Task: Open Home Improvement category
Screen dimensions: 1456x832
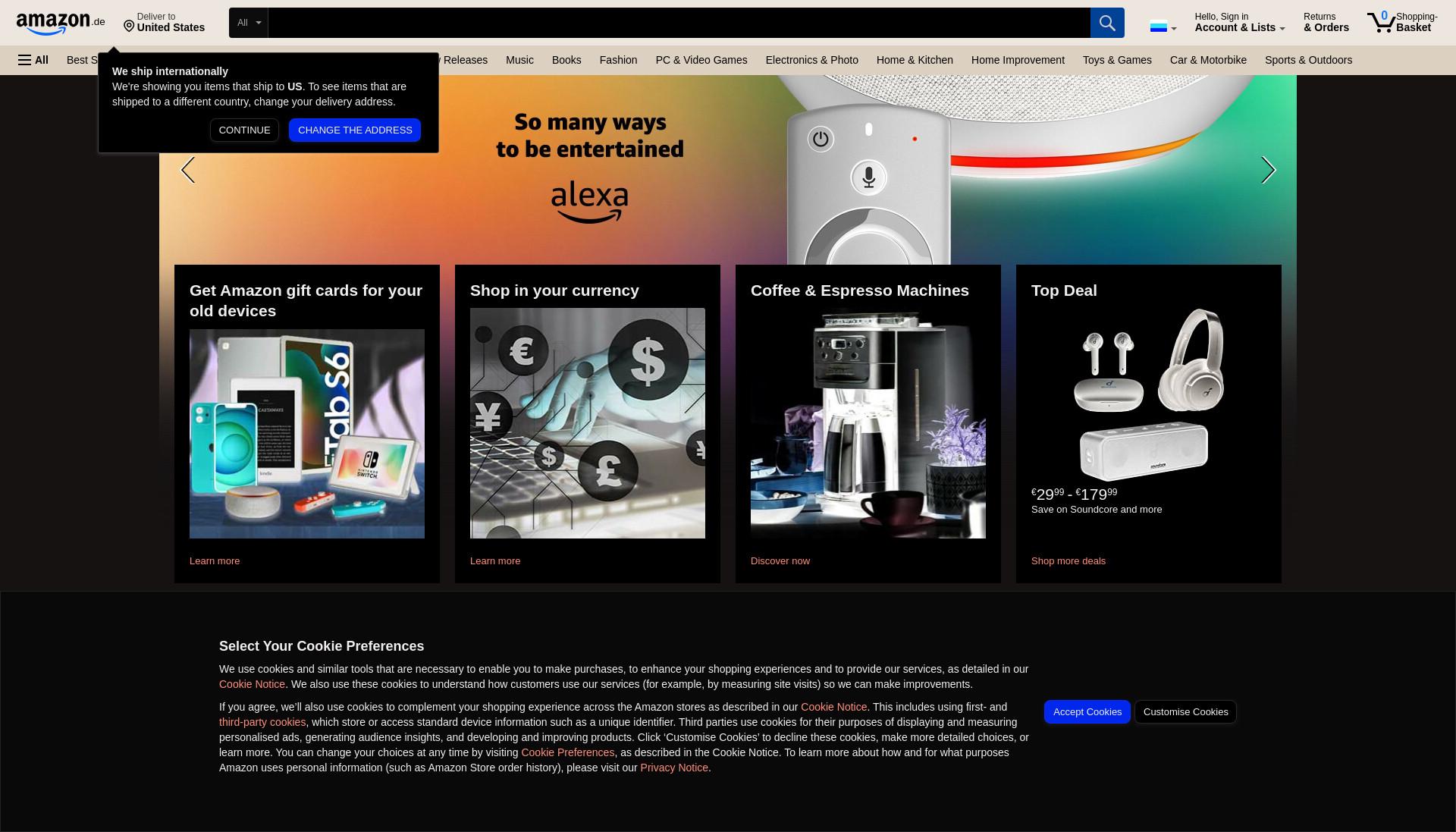Action: pos(1018,60)
